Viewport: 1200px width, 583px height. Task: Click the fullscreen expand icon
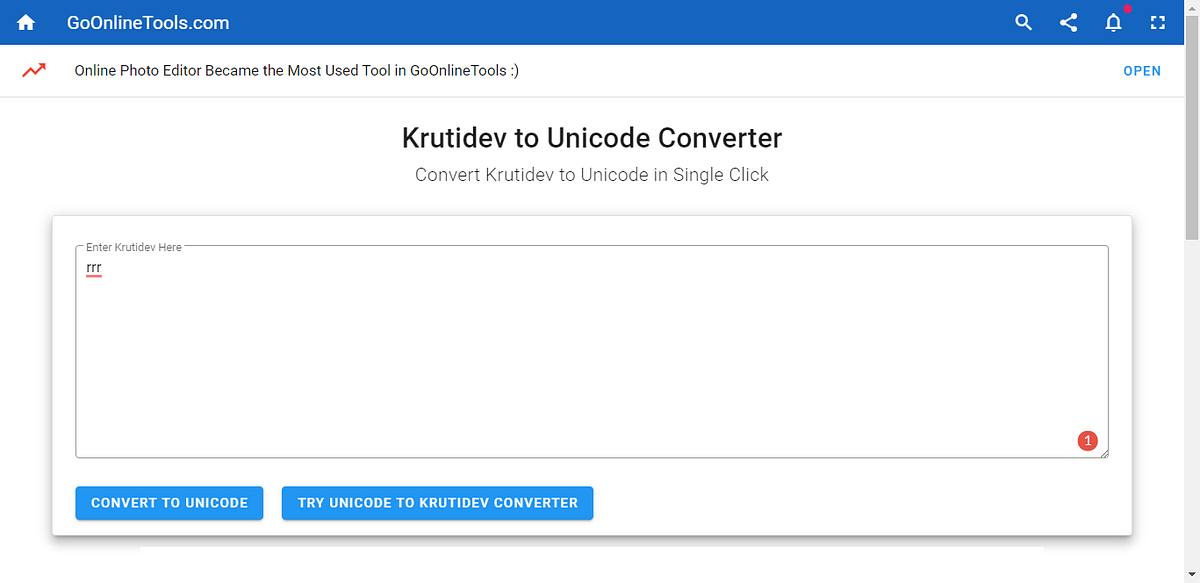(1158, 21)
